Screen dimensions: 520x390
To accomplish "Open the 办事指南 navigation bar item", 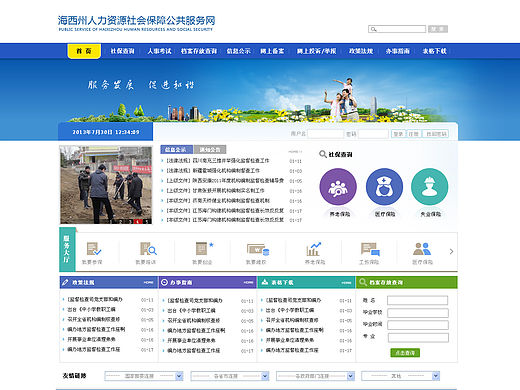I will 397,51.
